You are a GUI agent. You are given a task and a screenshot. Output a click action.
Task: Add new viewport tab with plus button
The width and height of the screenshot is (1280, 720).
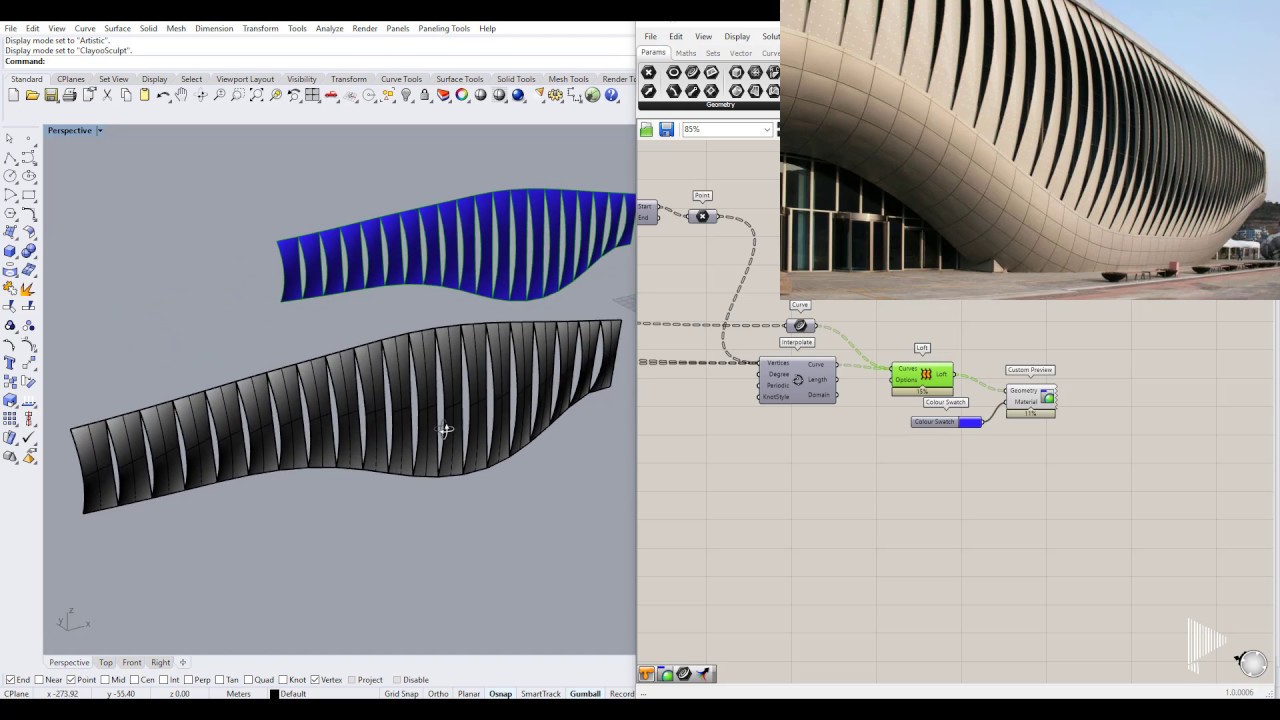pyautogui.click(x=183, y=662)
